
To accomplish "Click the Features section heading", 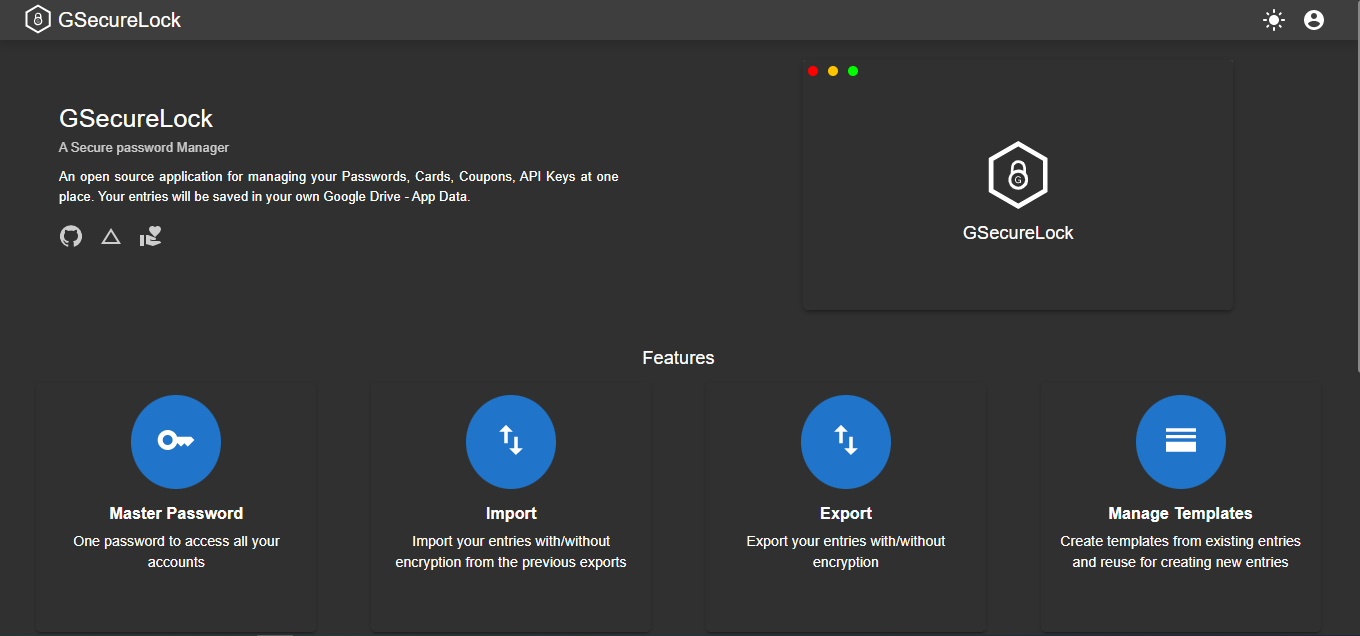I will [x=678, y=357].
